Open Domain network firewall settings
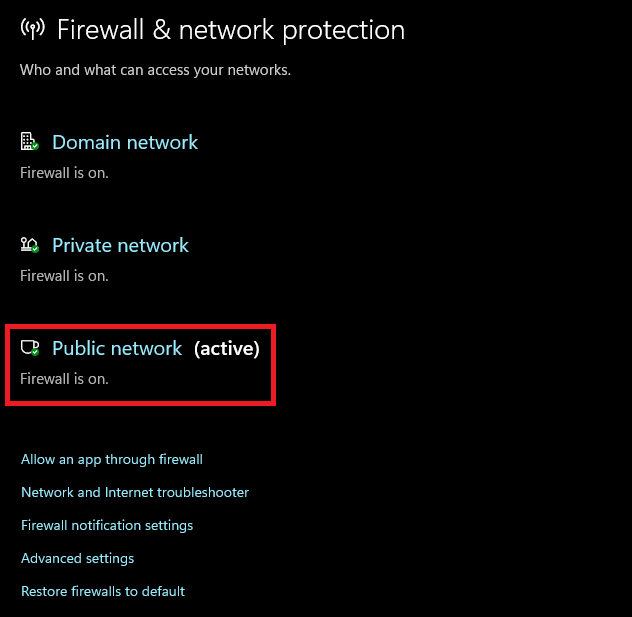Screen dimensions: 632x617 (x=125, y=142)
